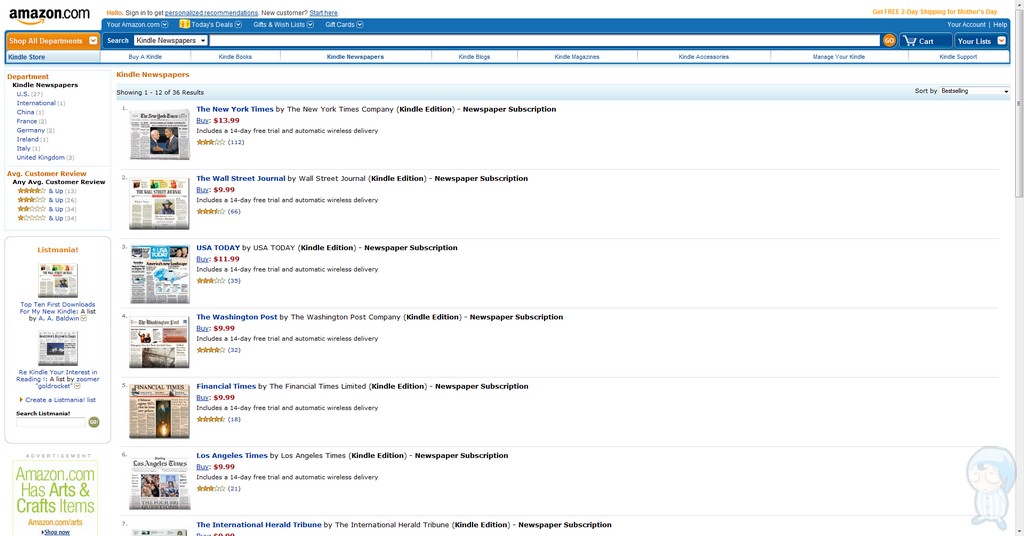Expand the A. A. Baldwin author menu
This screenshot has width=1024, height=536.
pyautogui.click(x=84, y=319)
